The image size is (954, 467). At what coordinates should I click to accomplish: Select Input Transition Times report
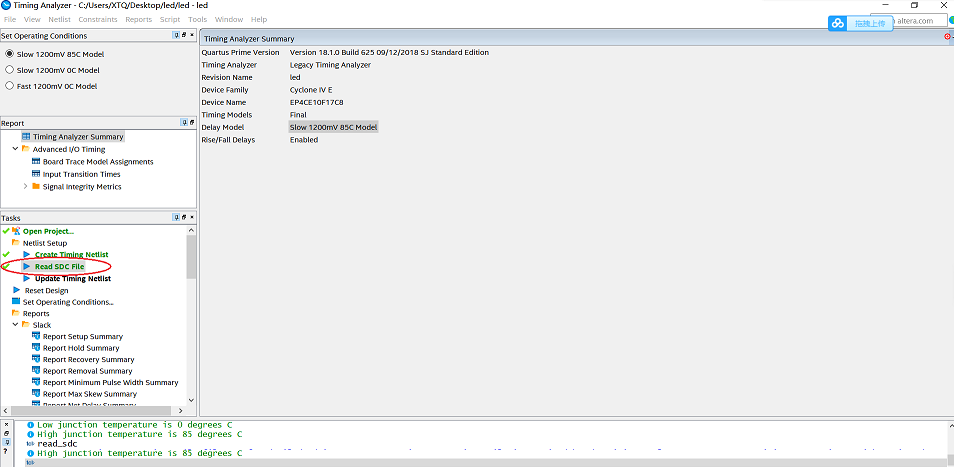[82, 174]
